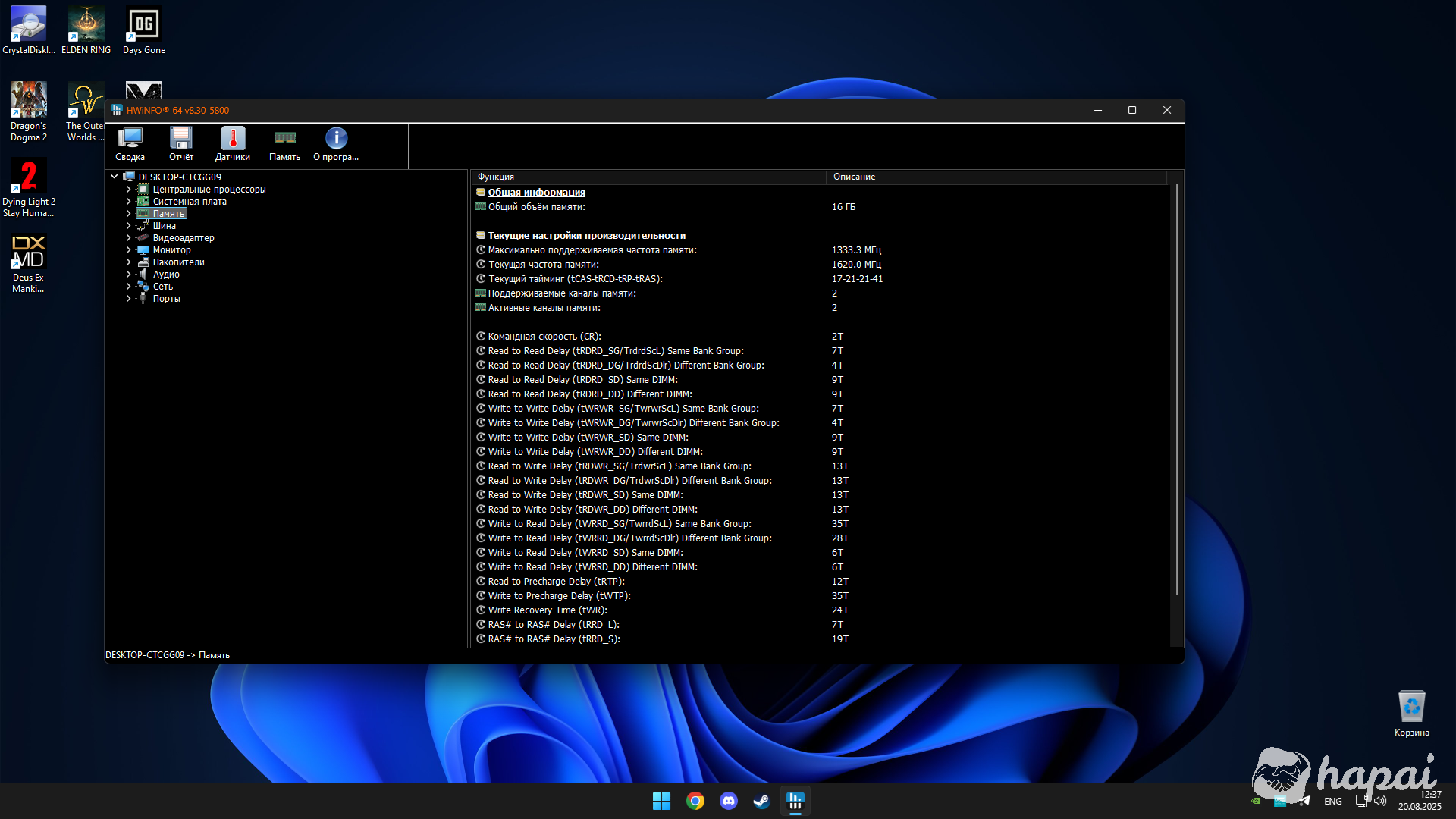This screenshot has height=819, width=1456.
Task: Launch Discord from the taskbar
Action: pos(728,801)
